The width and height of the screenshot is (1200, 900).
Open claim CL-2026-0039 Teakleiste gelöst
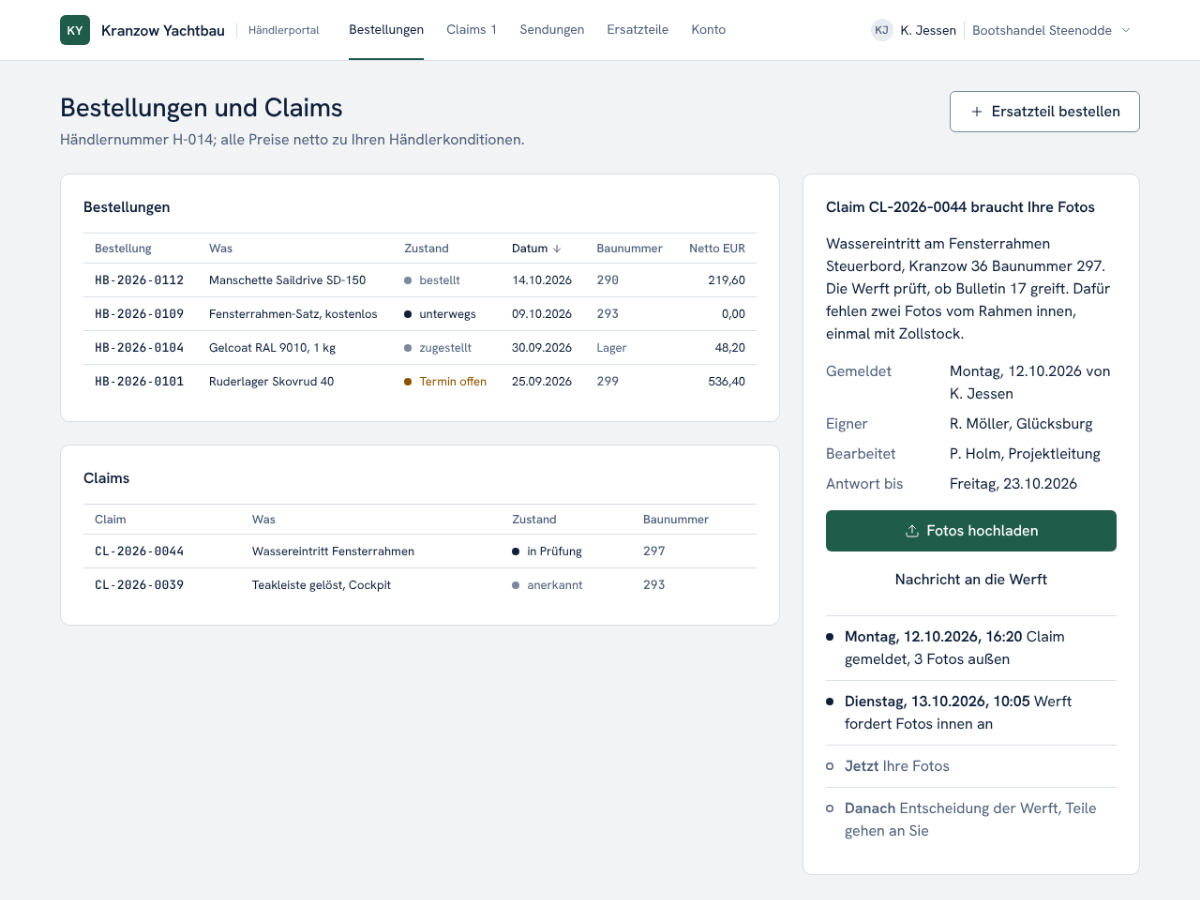coord(420,585)
